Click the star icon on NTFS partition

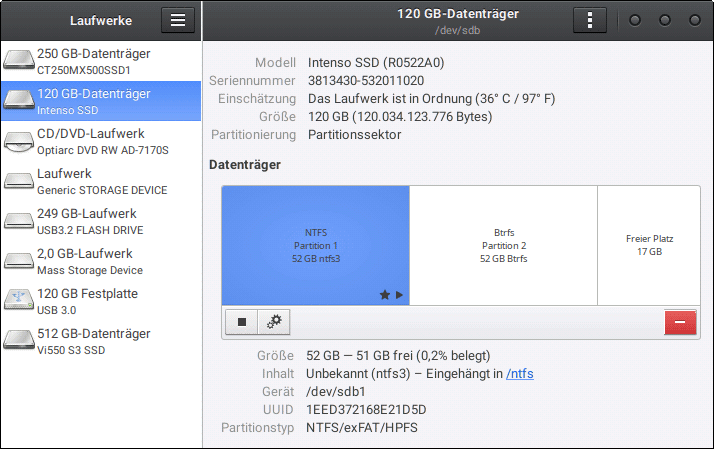click(x=385, y=295)
